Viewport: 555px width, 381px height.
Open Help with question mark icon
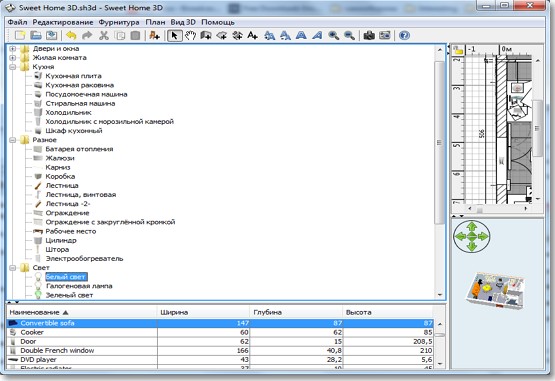(x=404, y=35)
